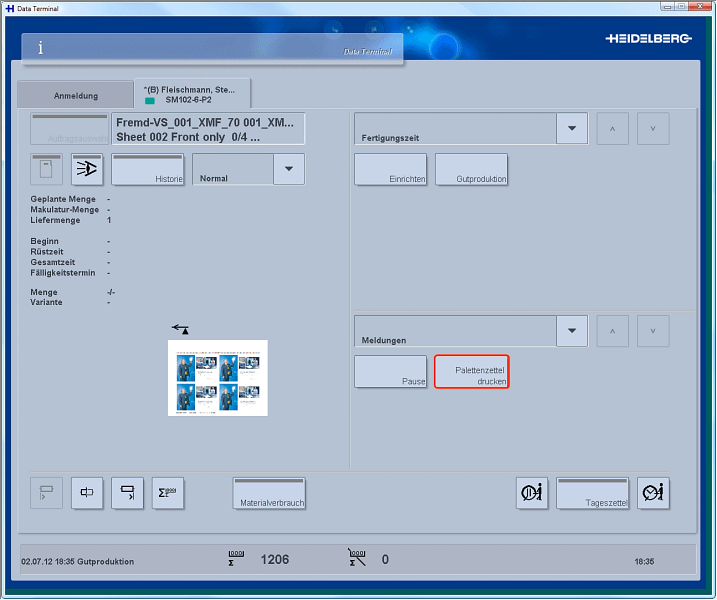Click the sum counter icon button
Image resolution: width=717 pixels, height=600 pixels.
(167, 493)
